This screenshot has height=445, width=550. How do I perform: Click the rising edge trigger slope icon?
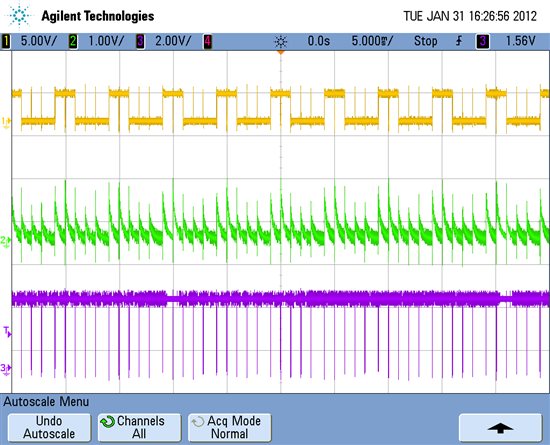point(459,41)
